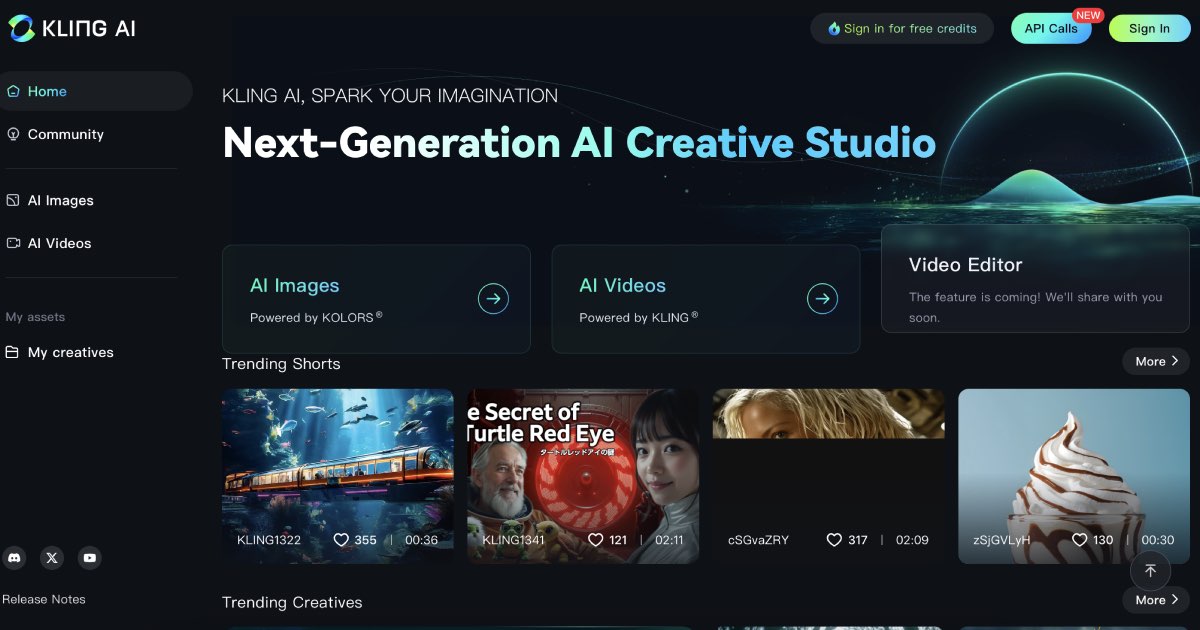This screenshot has width=1200, height=630.
Task: Click the My creatives folder icon
Action: click(x=13, y=352)
